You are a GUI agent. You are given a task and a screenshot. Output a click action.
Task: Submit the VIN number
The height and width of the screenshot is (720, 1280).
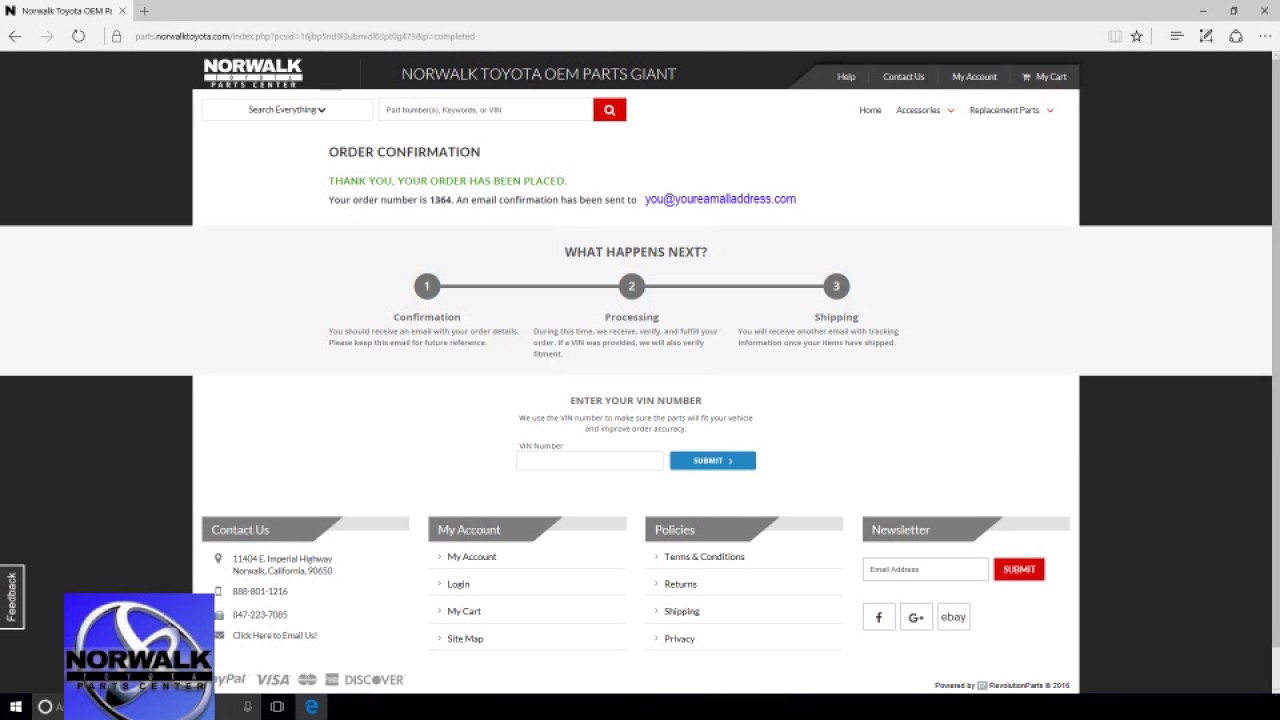tap(712, 461)
